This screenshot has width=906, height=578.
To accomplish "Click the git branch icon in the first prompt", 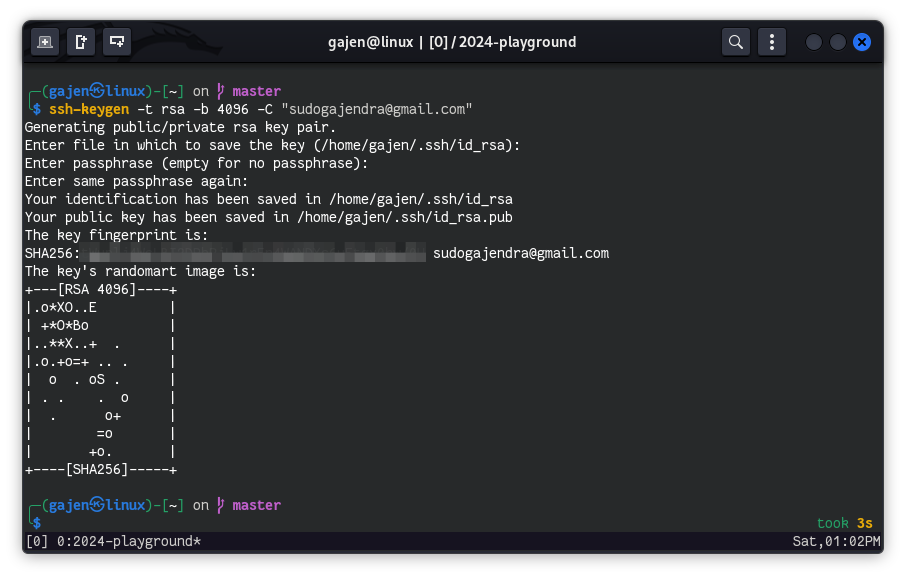I will tap(221, 91).
